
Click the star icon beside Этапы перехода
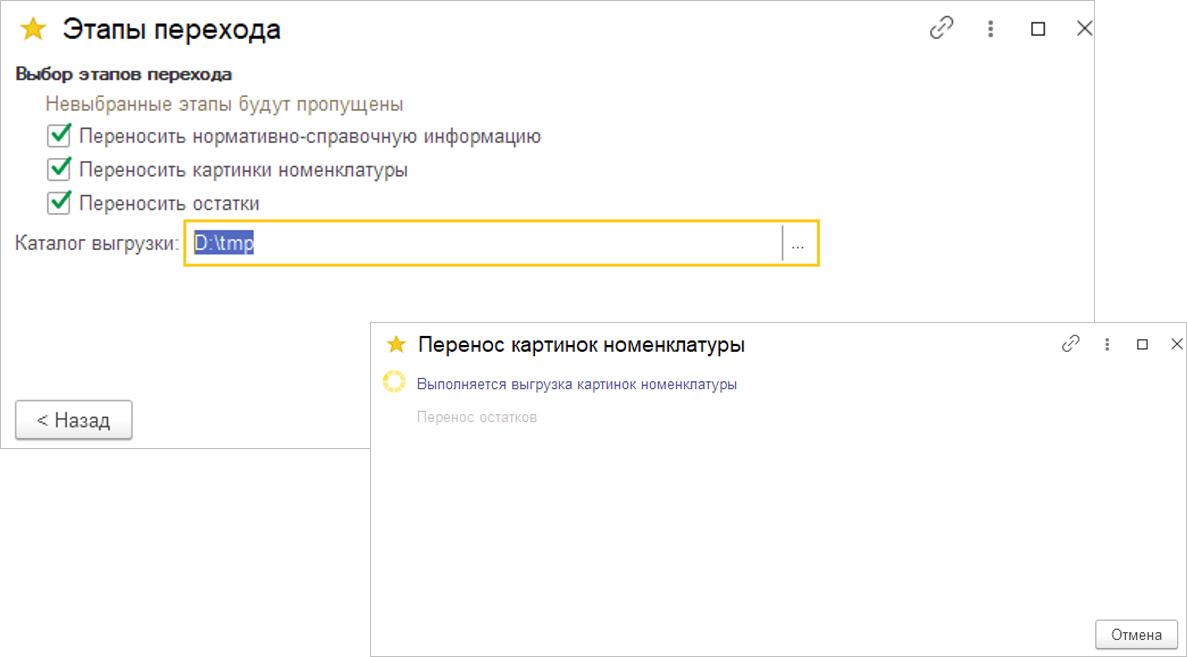34,30
